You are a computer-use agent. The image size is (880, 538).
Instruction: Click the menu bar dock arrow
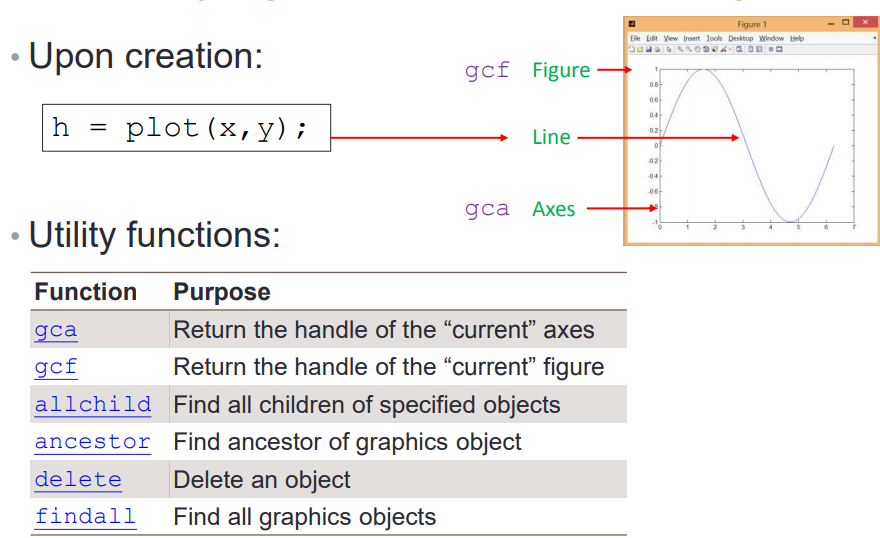[874, 38]
